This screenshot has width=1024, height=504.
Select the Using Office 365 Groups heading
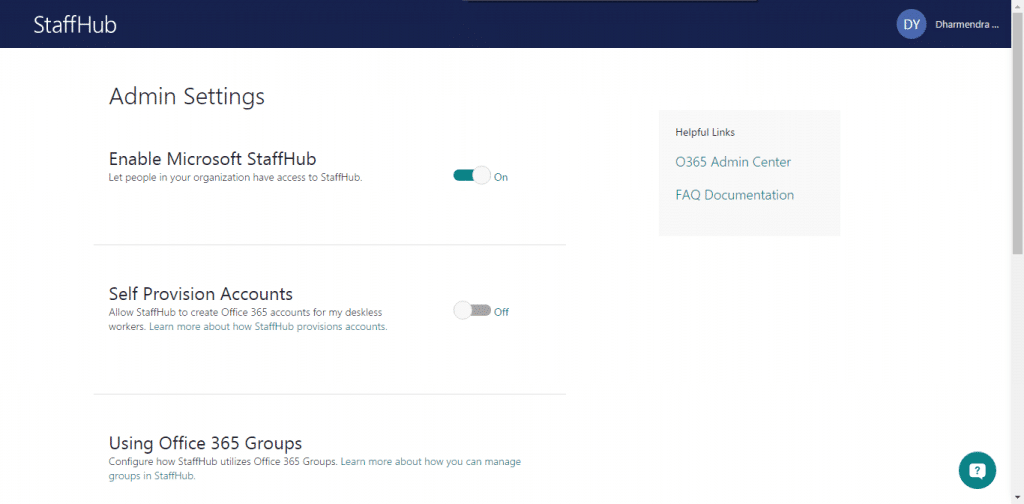pos(205,443)
